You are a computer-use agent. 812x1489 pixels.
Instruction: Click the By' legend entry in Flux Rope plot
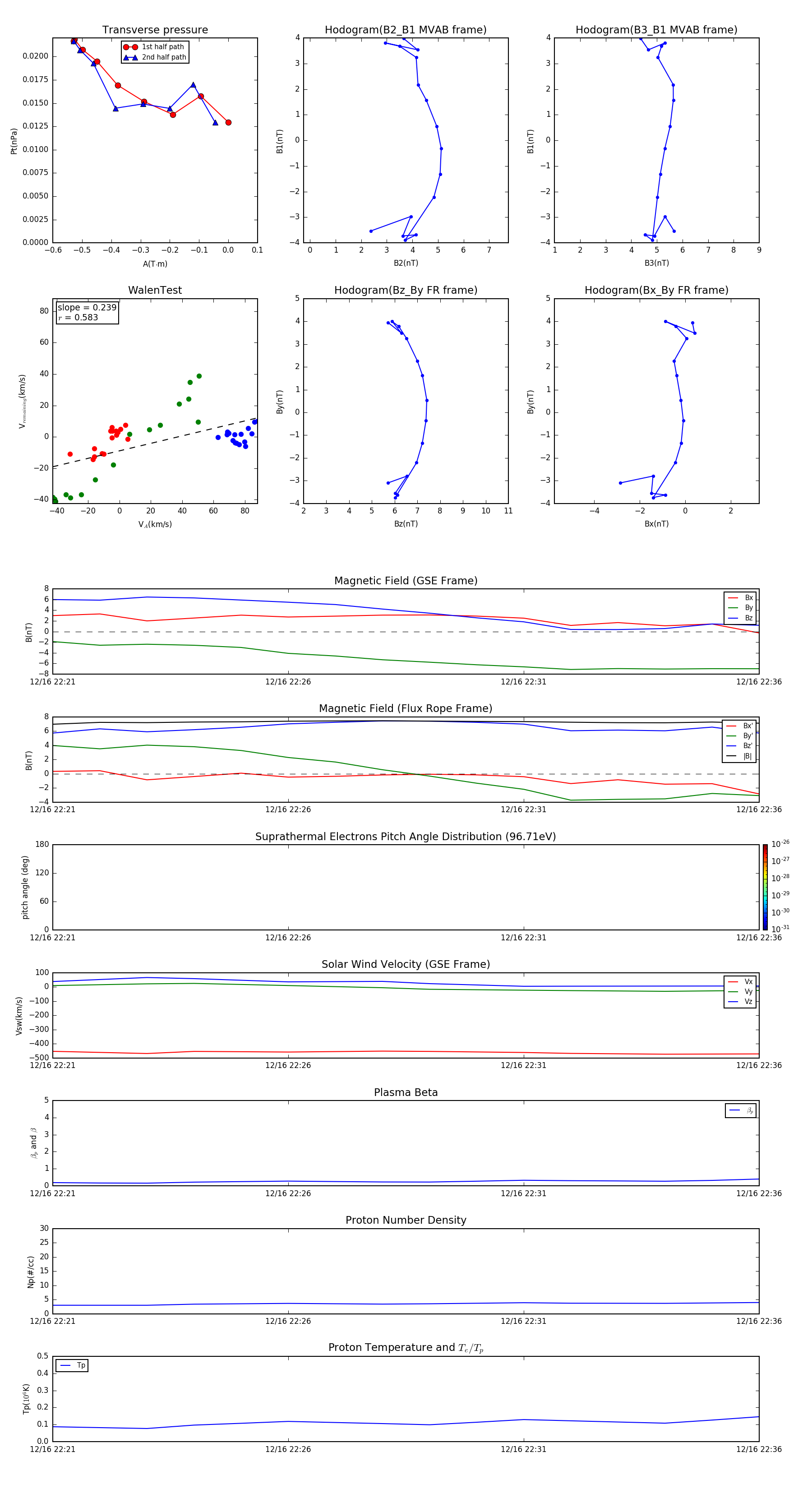click(x=740, y=736)
